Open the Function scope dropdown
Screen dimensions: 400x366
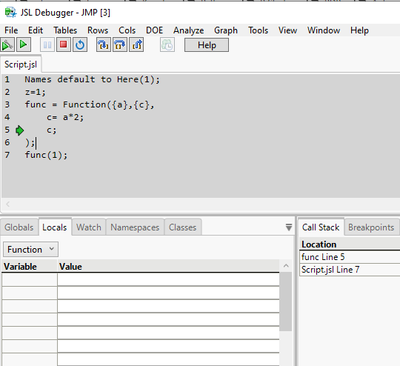(x=31, y=249)
